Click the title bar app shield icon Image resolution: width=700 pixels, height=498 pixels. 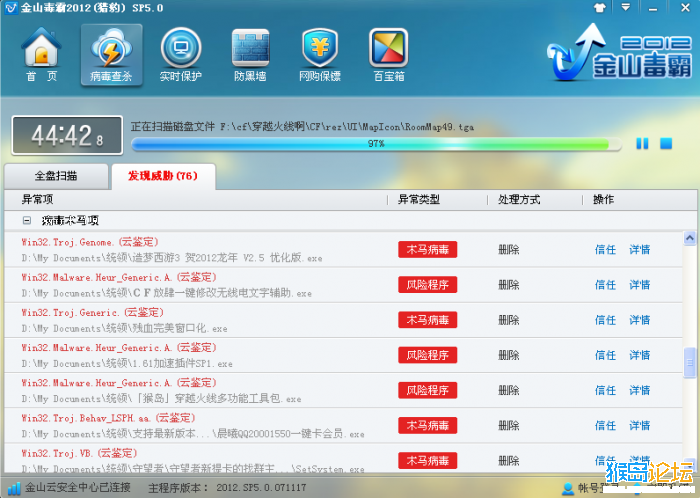[x=11, y=8]
